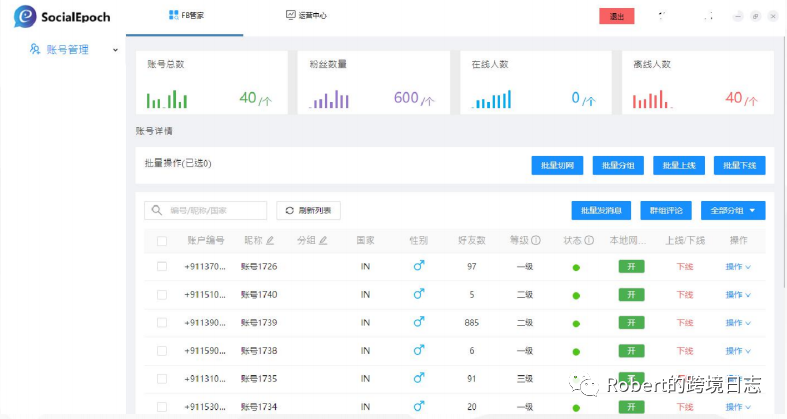Click the 批量上线 button
The height and width of the screenshot is (419, 787).
(679, 165)
